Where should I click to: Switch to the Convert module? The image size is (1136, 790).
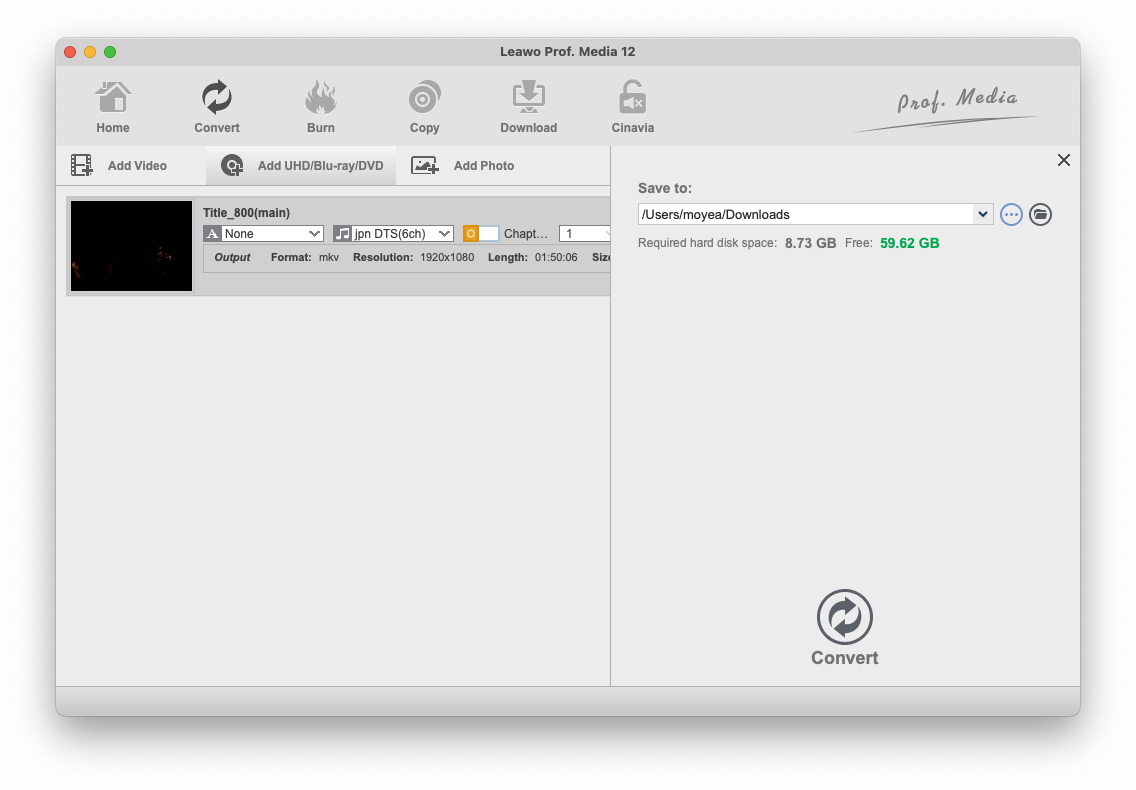coord(217,107)
